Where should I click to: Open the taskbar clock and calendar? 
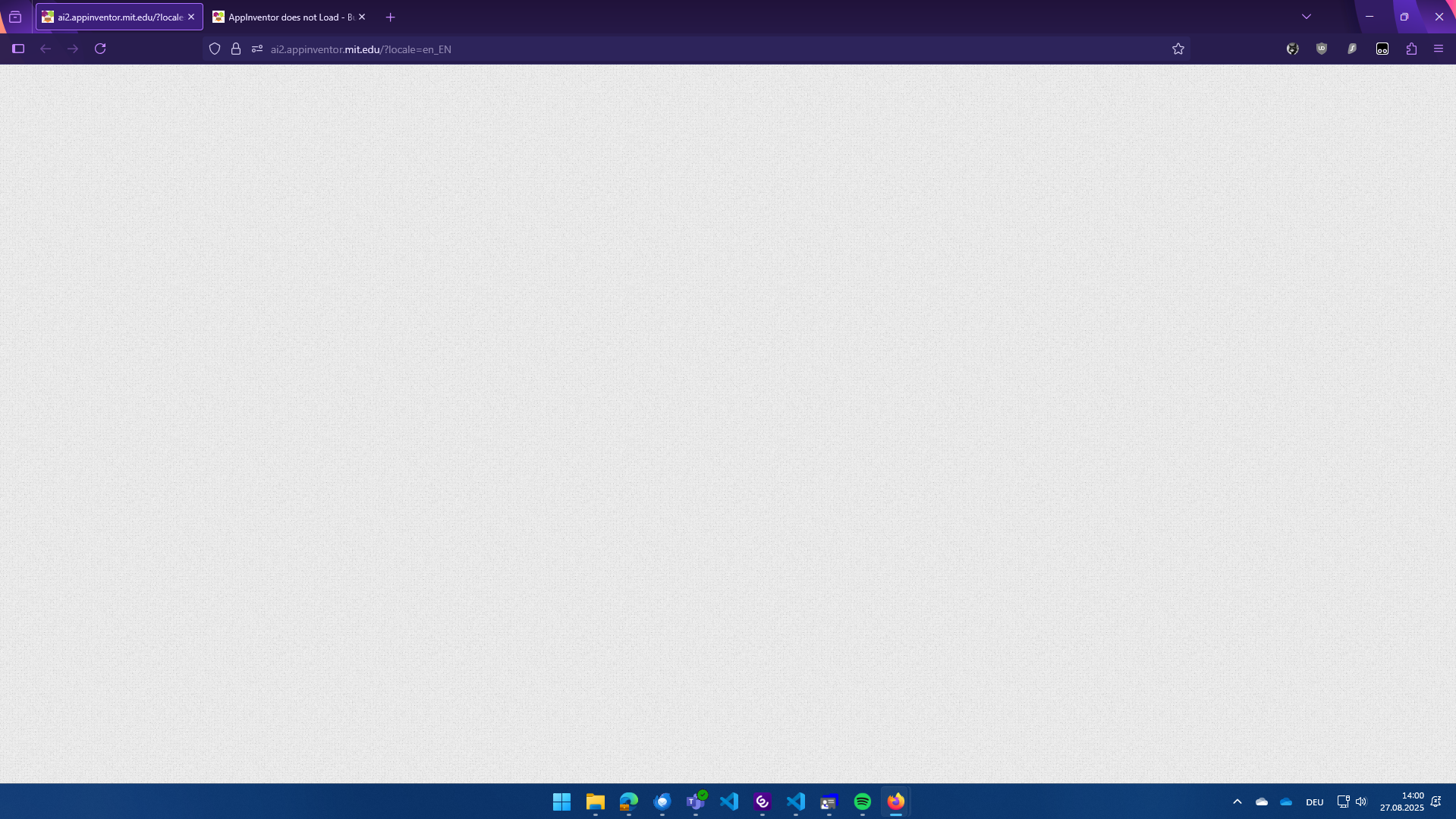tap(1401, 802)
